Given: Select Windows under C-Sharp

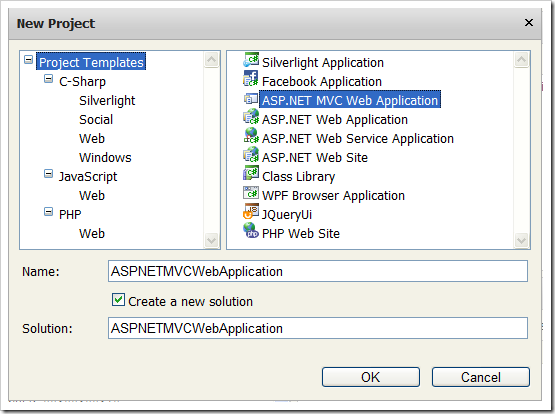Looking at the screenshot, I should tap(105, 157).
